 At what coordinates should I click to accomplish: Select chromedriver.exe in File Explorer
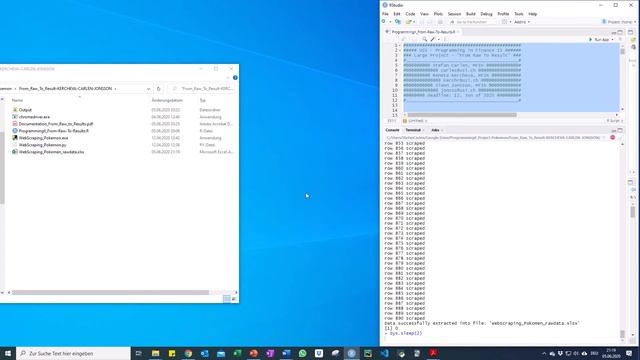[x=34, y=117]
